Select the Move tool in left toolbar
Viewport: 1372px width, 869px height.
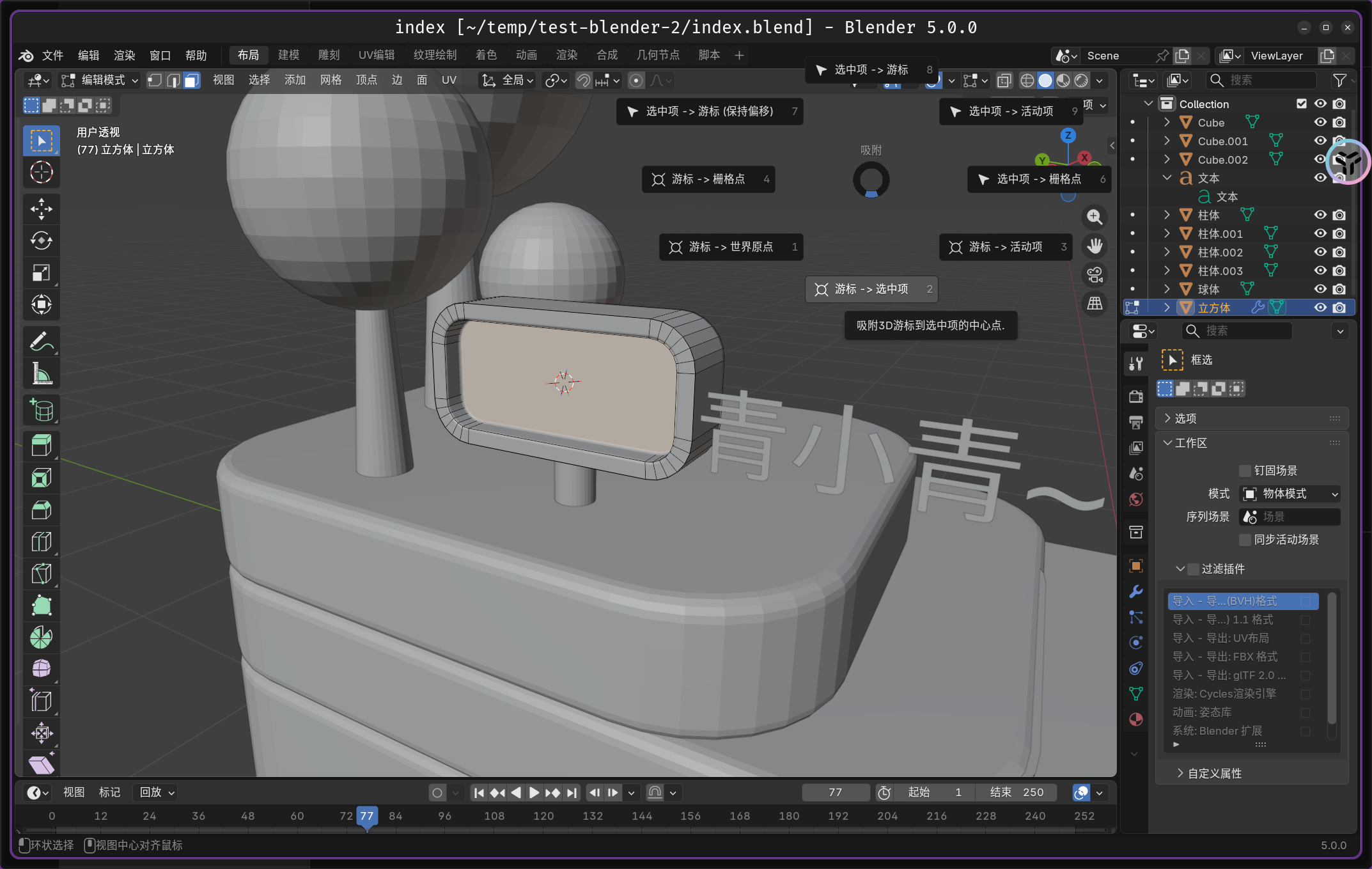coord(42,209)
